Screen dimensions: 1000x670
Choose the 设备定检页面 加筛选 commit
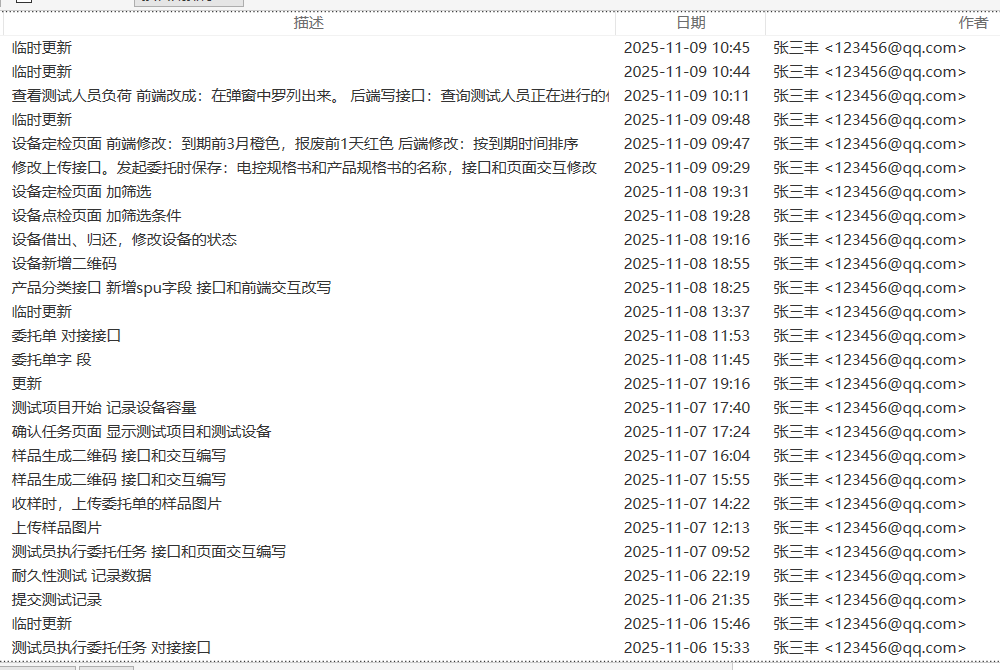[82, 192]
